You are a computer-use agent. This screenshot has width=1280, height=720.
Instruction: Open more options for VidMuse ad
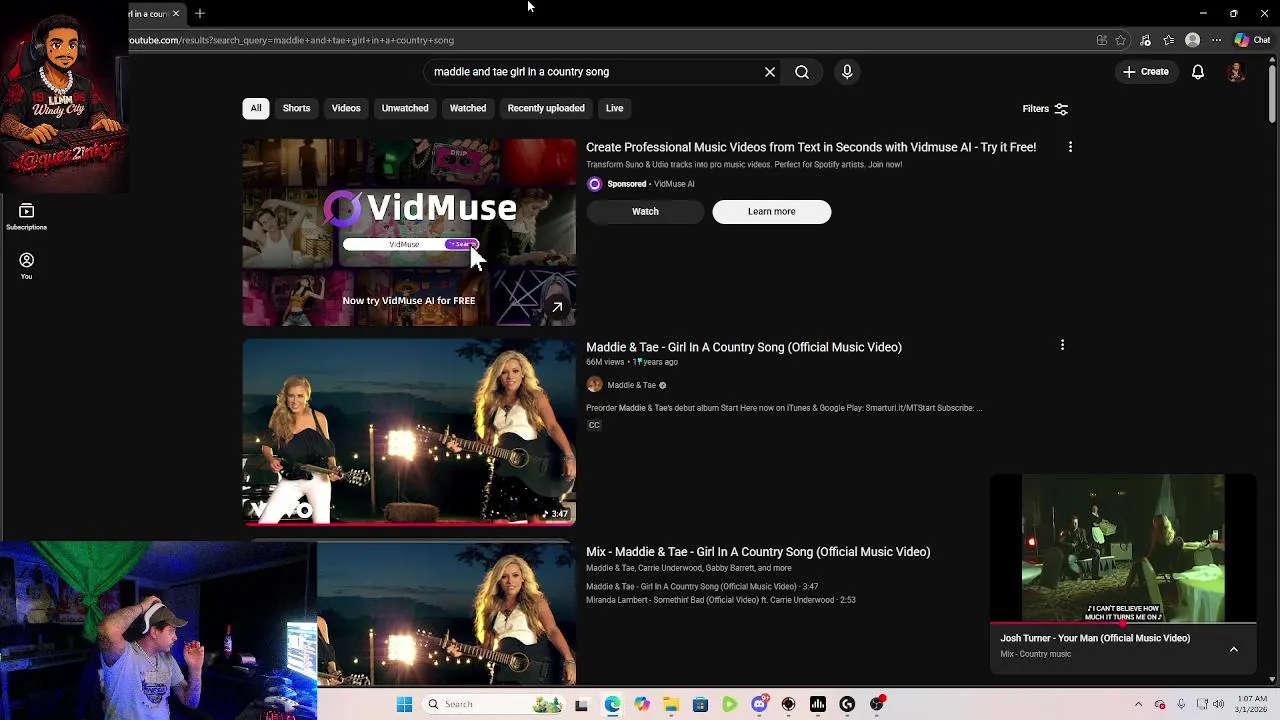click(1070, 147)
